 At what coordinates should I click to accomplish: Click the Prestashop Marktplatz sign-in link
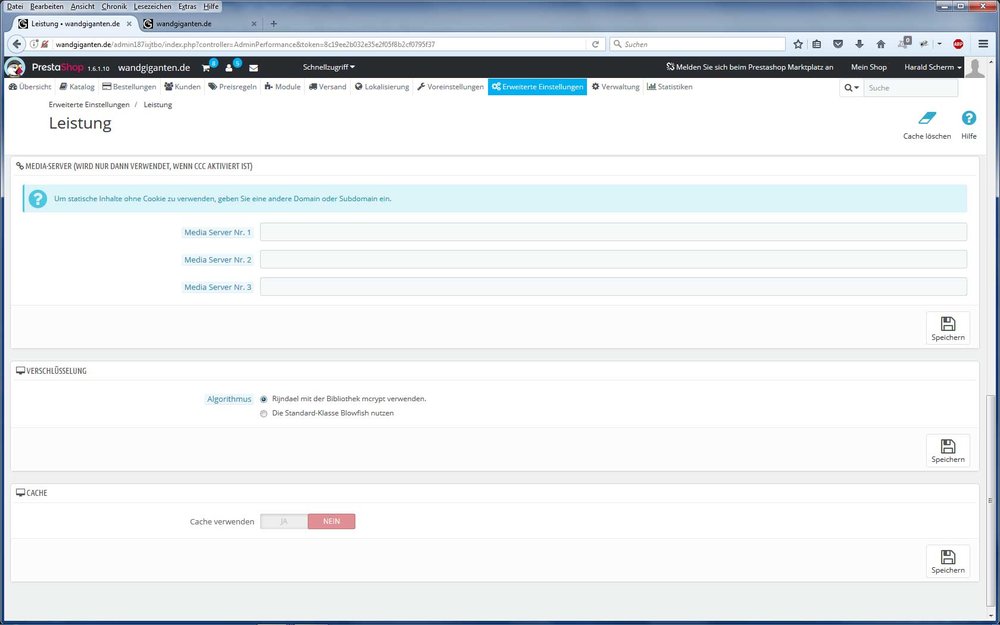pos(749,67)
